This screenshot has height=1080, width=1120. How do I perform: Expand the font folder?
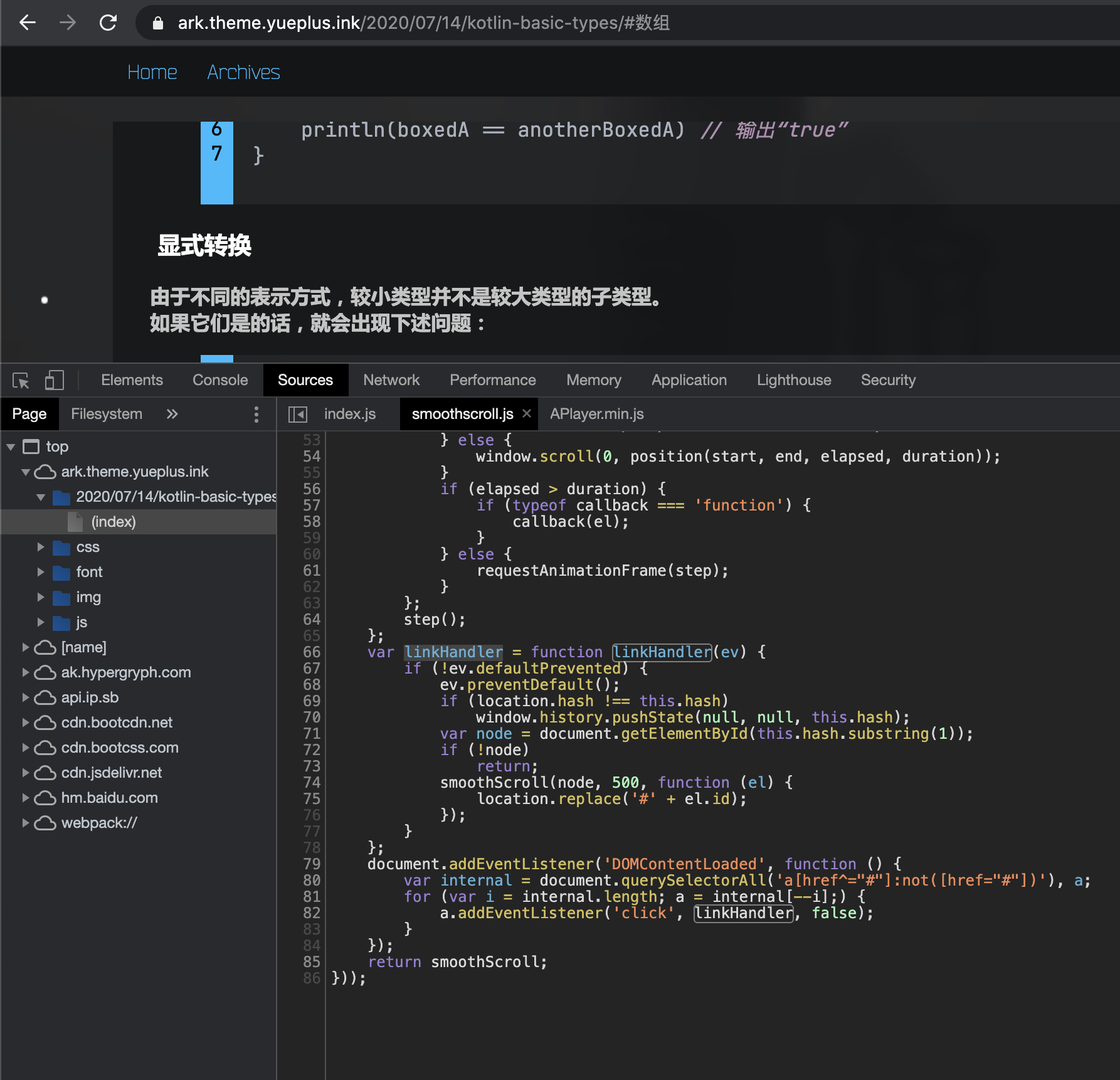tap(41, 572)
